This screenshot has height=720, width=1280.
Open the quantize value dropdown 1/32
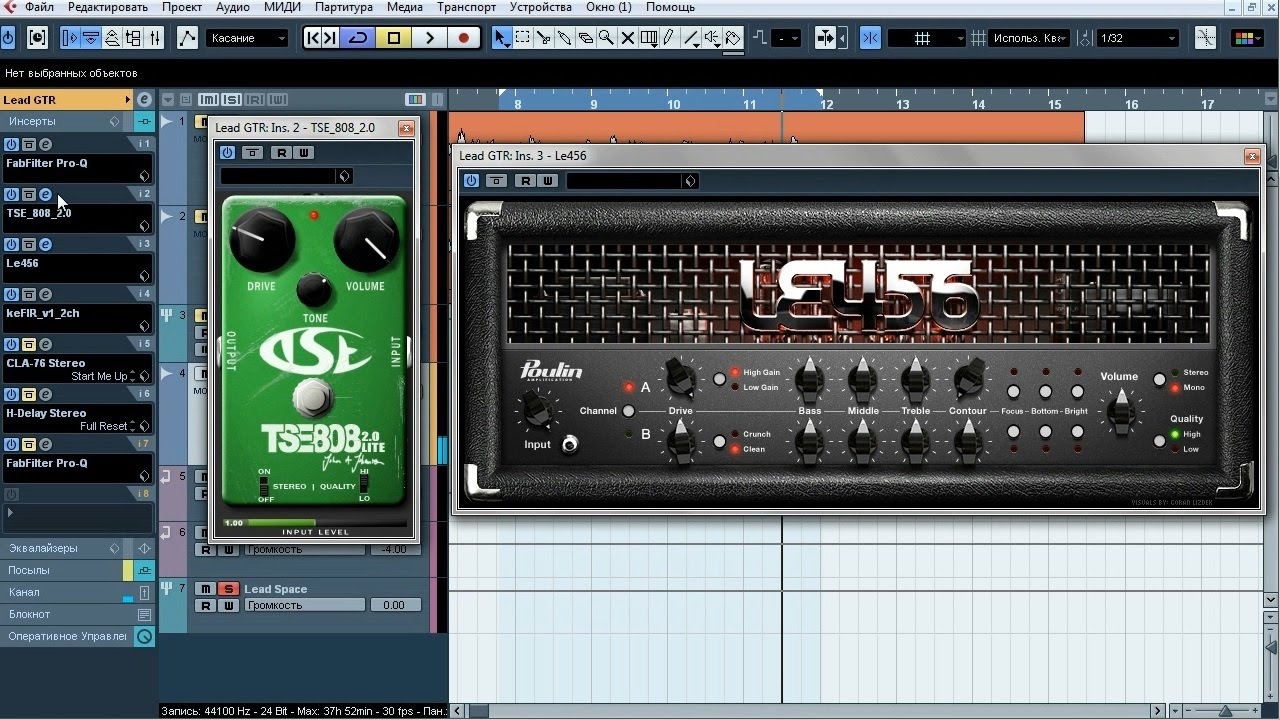[1137, 38]
